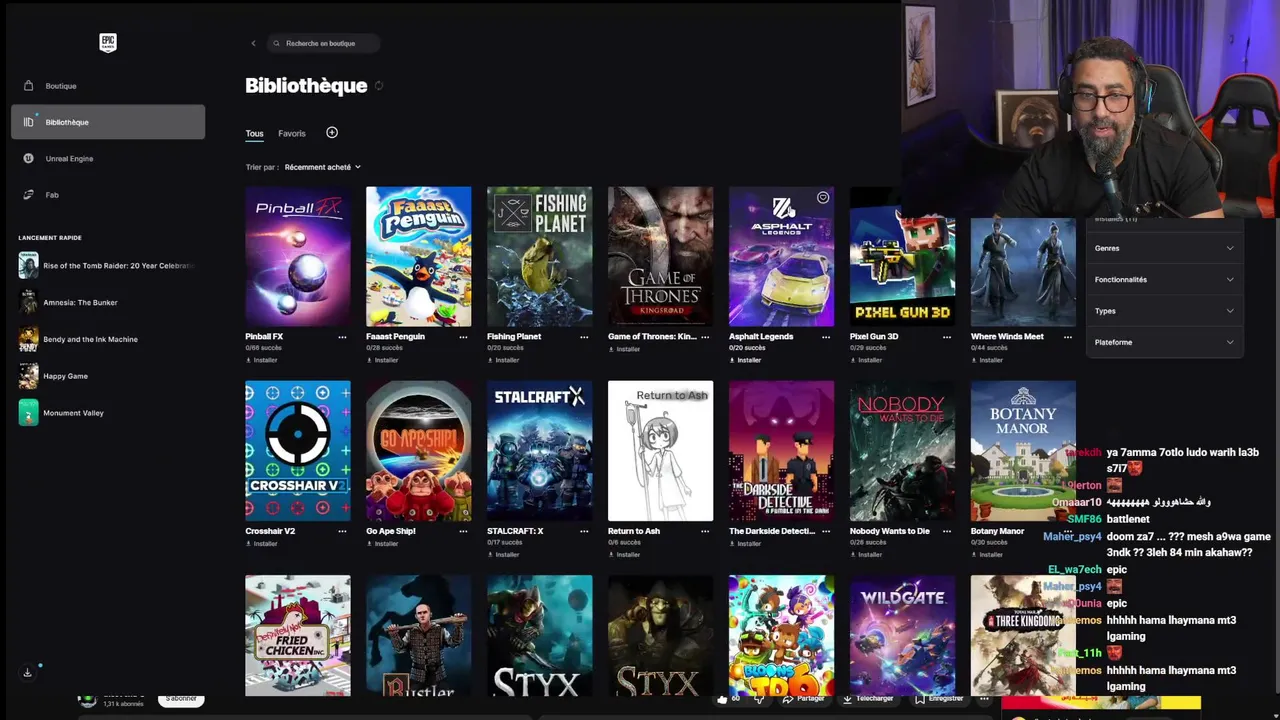Expand the Types filter
Viewport: 1280px width, 720px height.
(x=1164, y=311)
